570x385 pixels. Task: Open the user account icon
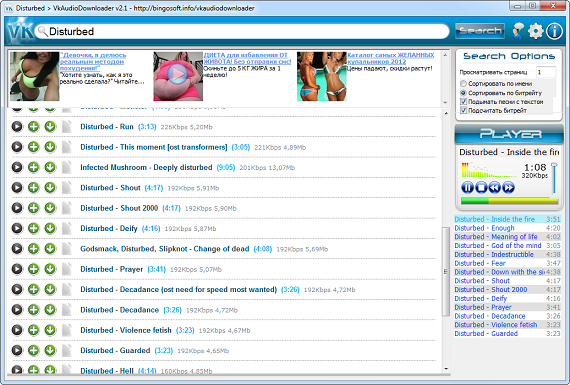click(x=518, y=31)
